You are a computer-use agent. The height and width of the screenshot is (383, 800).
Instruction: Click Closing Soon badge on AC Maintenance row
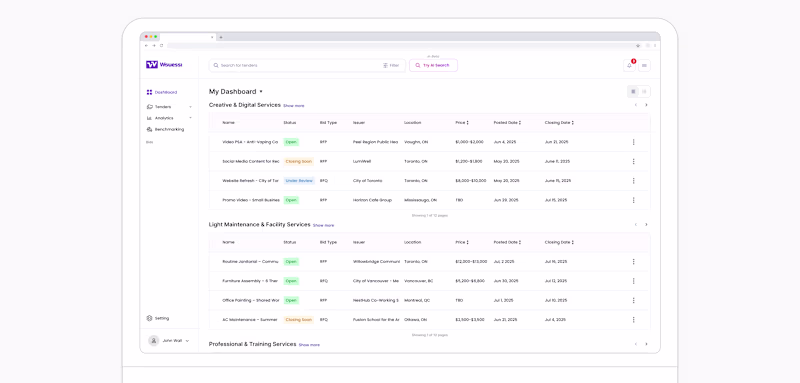(x=298, y=320)
